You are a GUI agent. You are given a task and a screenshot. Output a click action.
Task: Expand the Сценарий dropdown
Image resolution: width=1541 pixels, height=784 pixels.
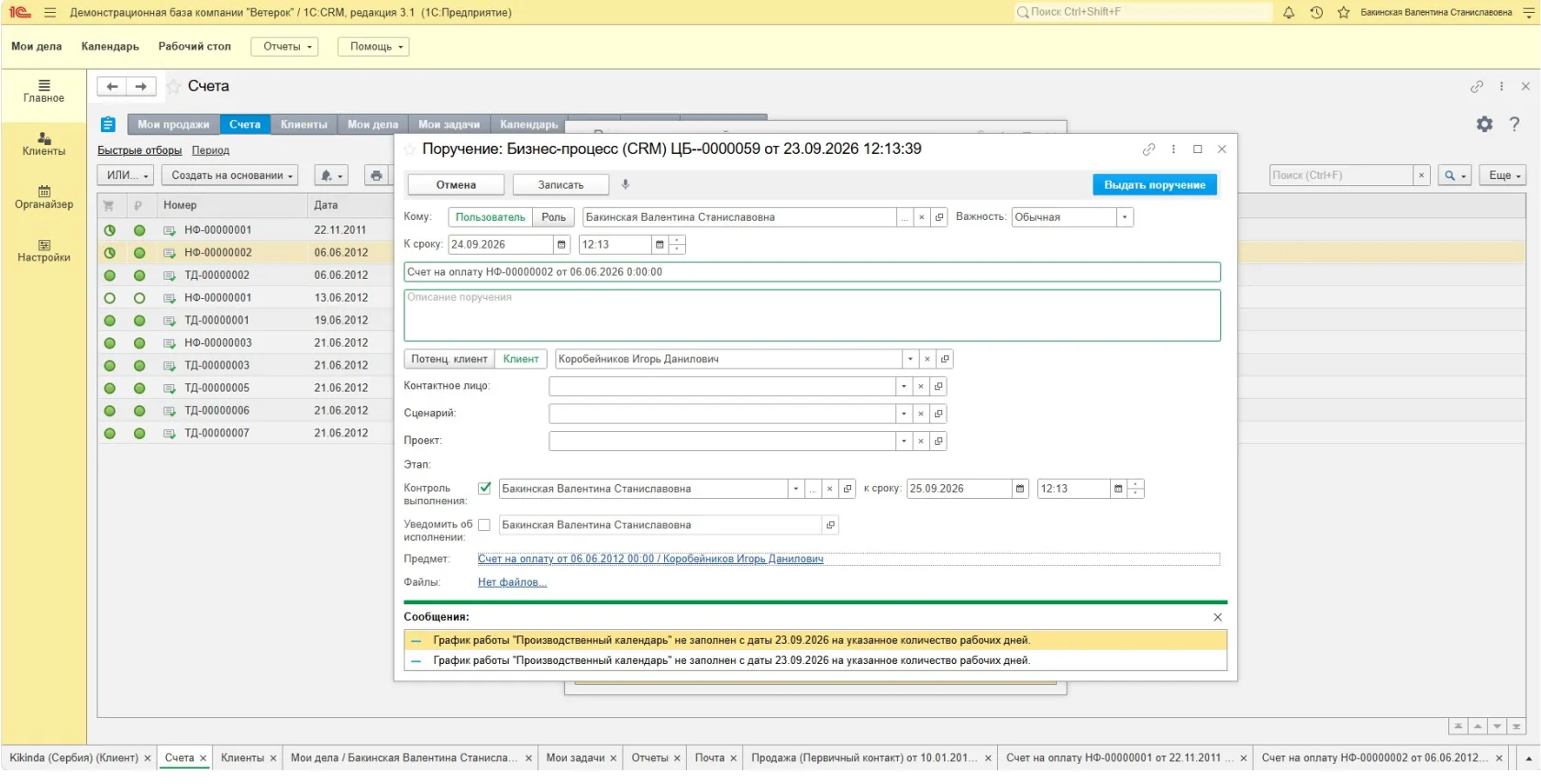pyautogui.click(x=904, y=414)
